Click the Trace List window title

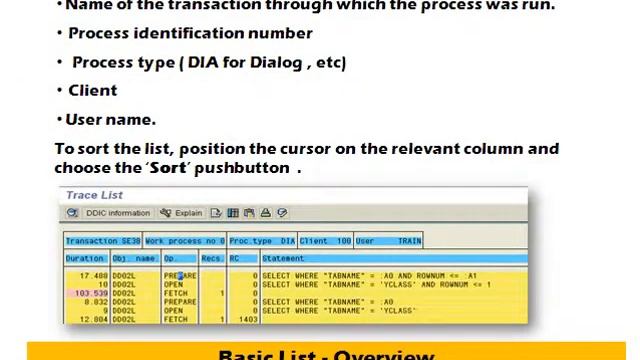pyautogui.click(x=94, y=195)
